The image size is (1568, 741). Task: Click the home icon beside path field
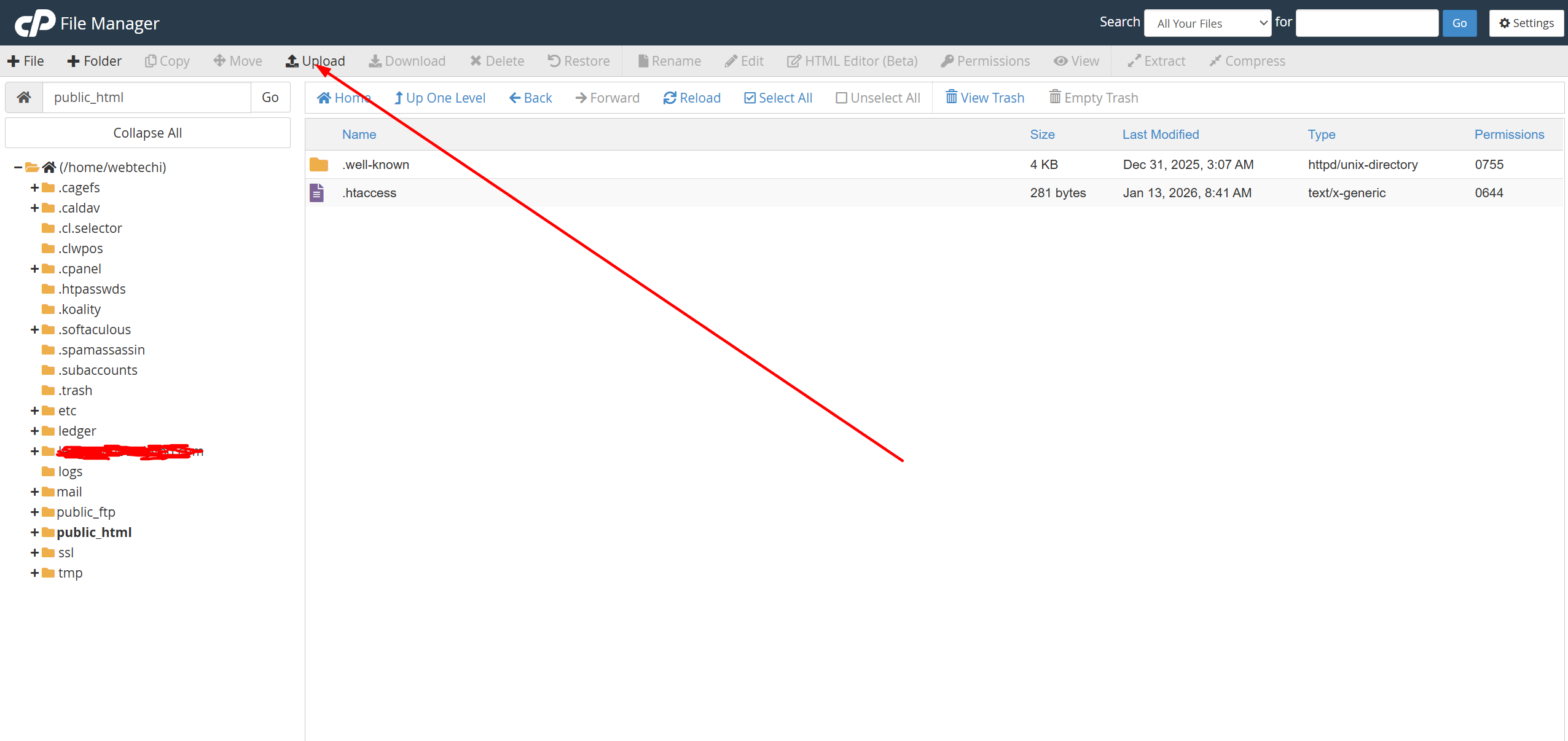click(24, 97)
